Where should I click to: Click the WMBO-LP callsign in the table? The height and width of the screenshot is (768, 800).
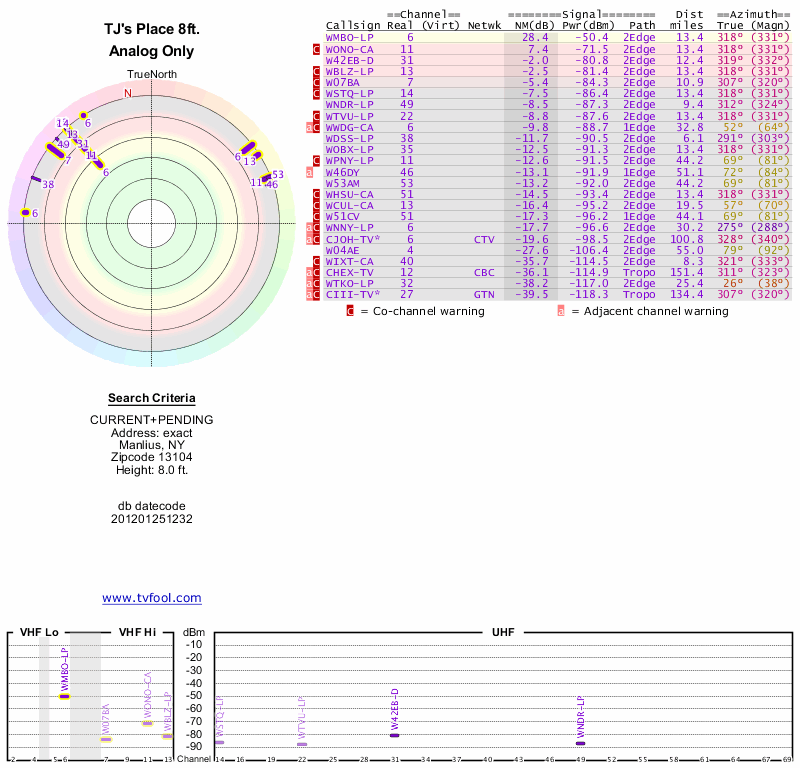tap(349, 38)
